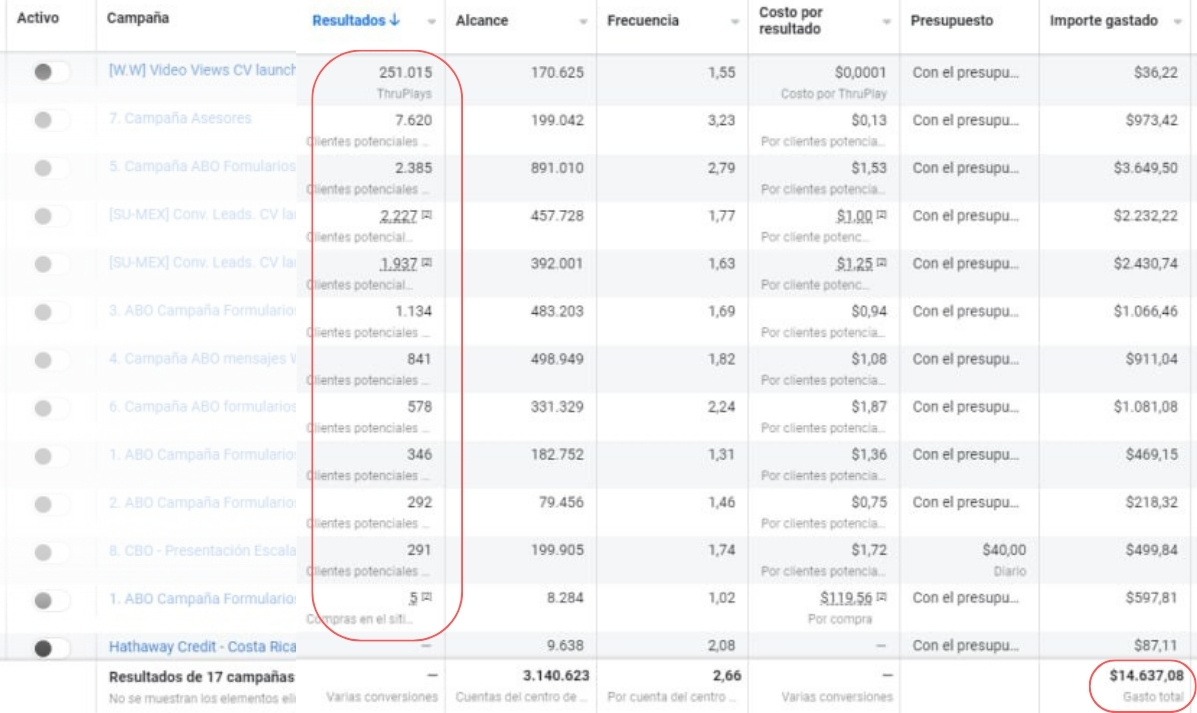Click the Presupuesto column header
1197x713 pixels.
point(952,20)
